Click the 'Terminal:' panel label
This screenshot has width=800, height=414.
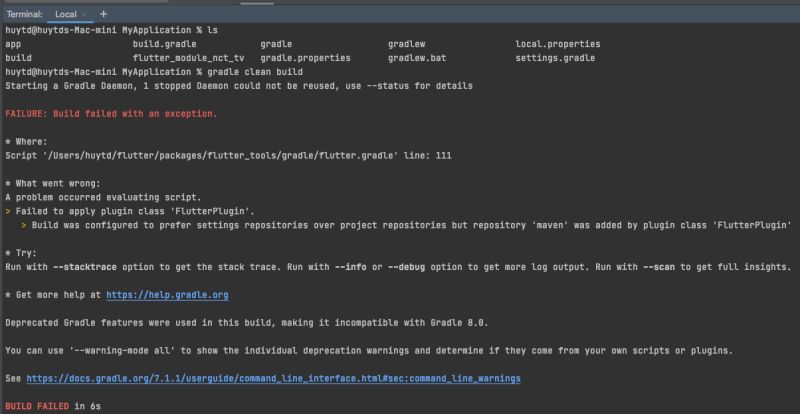point(24,14)
